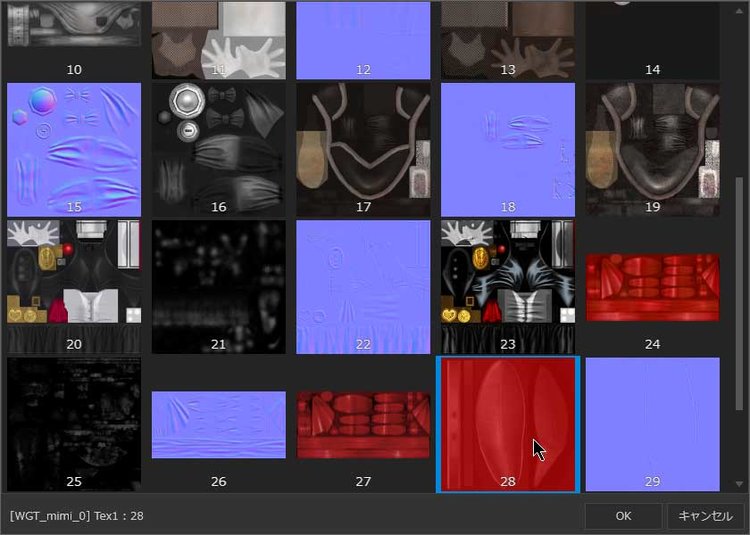Pick the dark blurry texture 21
Screen dimensions: 750x535
(x=219, y=287)
